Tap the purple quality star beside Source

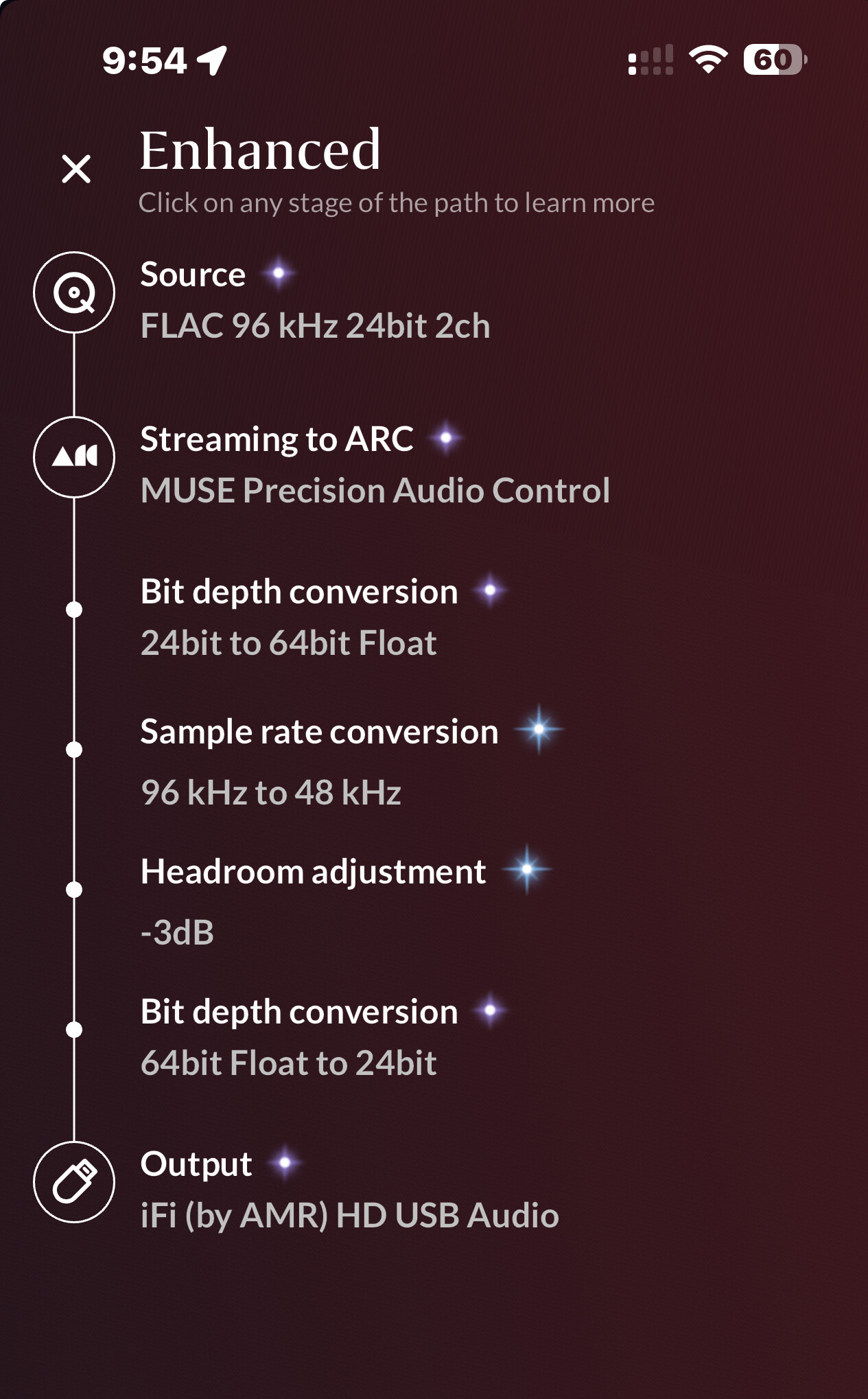click(279, 273)
